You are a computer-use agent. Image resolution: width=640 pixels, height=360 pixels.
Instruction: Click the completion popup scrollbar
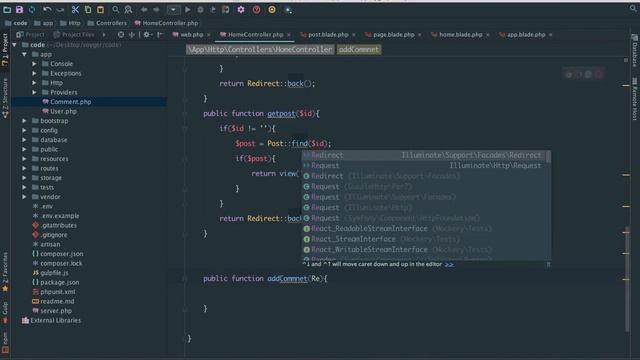click(x=548, y=156)
